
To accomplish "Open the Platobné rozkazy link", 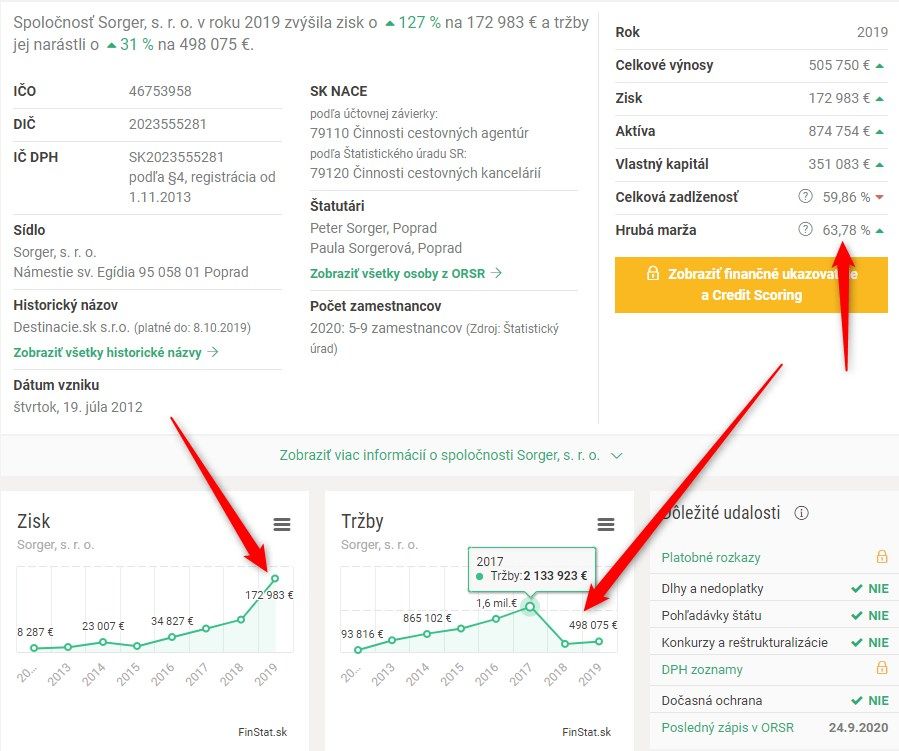I will [711, 557].
